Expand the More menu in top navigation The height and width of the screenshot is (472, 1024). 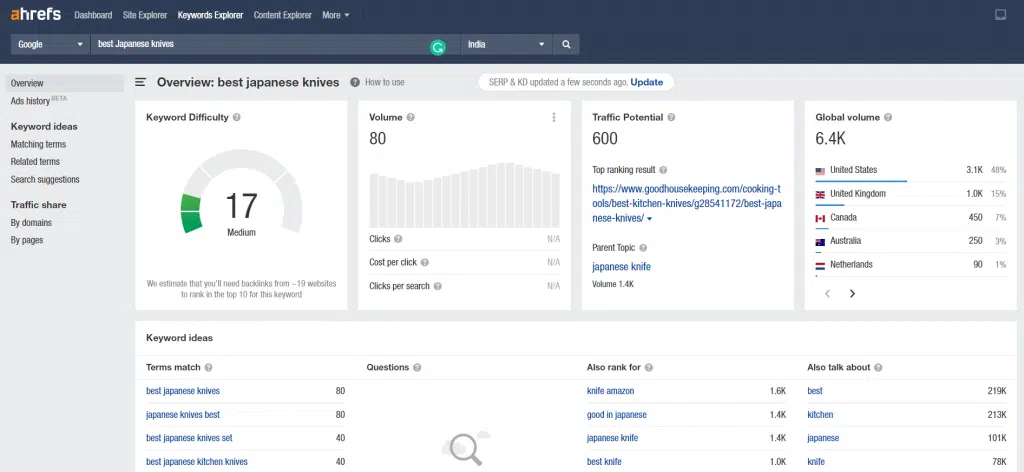pyautogui.click(x=336, y=15)
